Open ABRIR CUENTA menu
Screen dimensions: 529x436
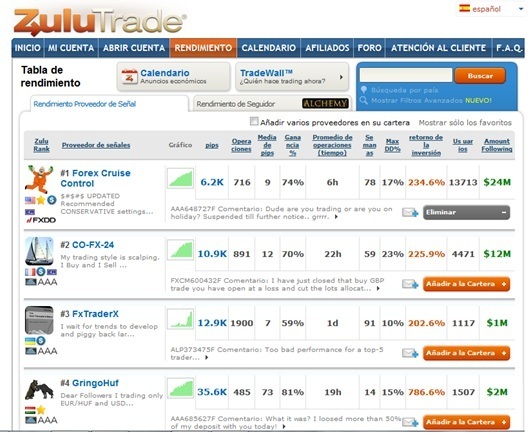tap(134, 48)
